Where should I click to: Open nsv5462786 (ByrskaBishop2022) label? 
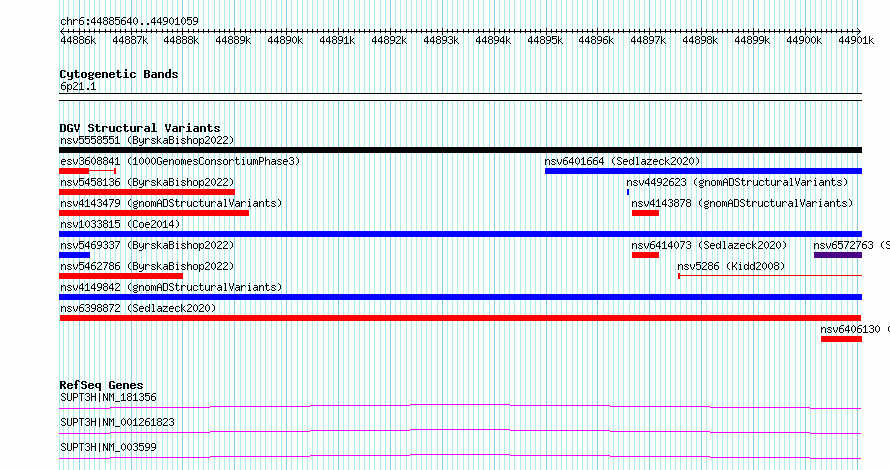click(147, 266)
